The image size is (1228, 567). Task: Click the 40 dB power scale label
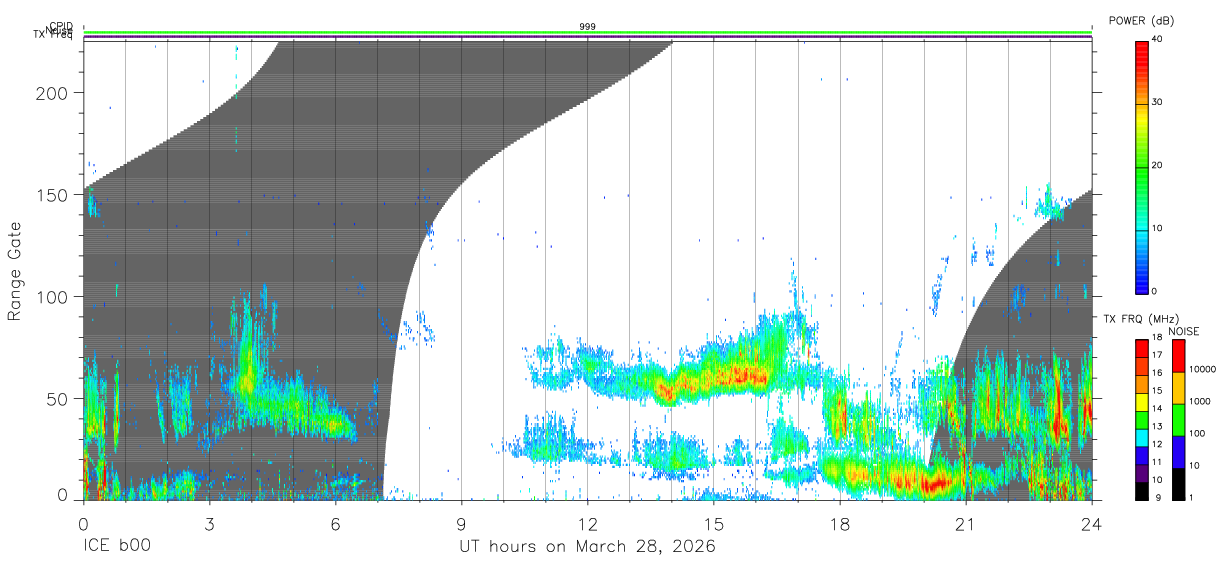pos(1158,39)
